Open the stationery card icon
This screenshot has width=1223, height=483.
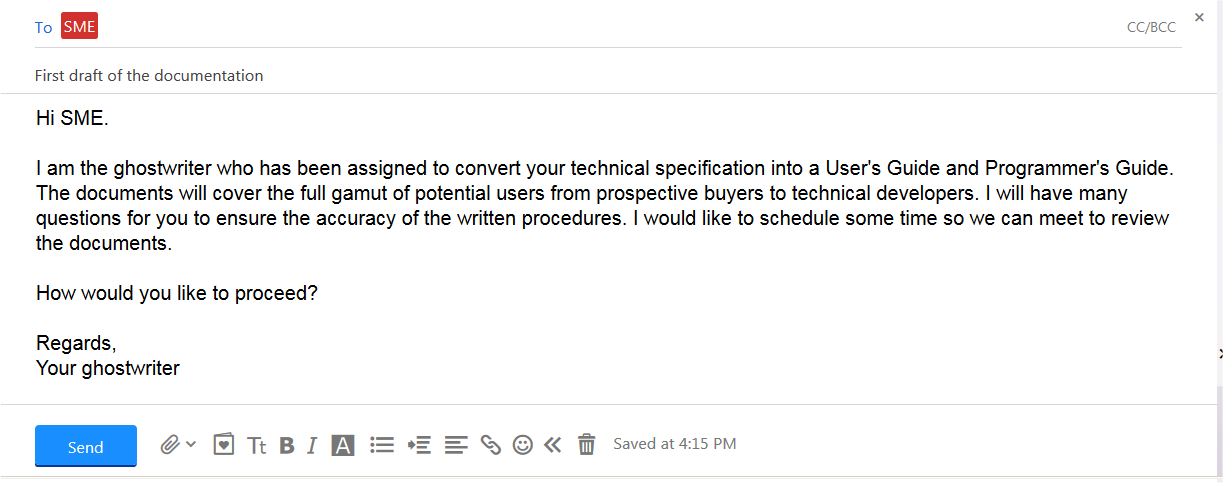pos(224,445)
